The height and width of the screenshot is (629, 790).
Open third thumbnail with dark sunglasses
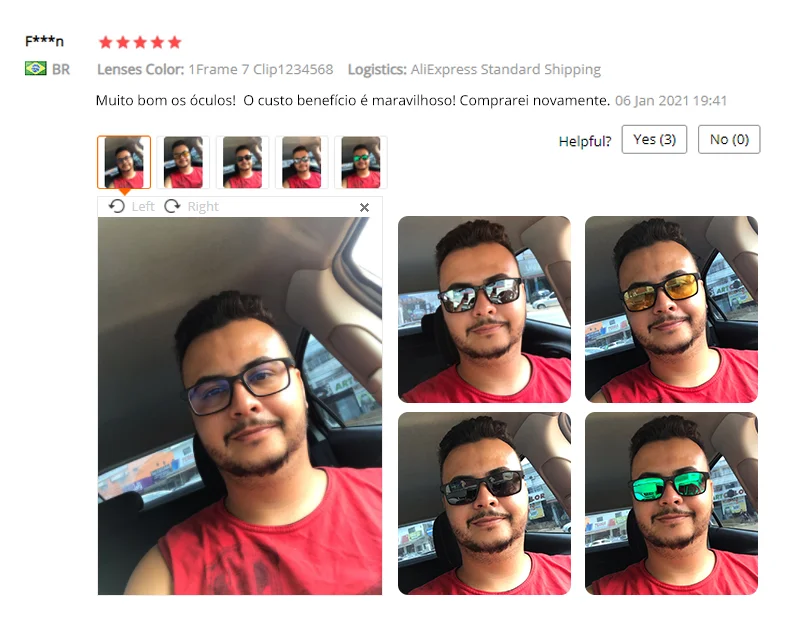pos(242,162)
